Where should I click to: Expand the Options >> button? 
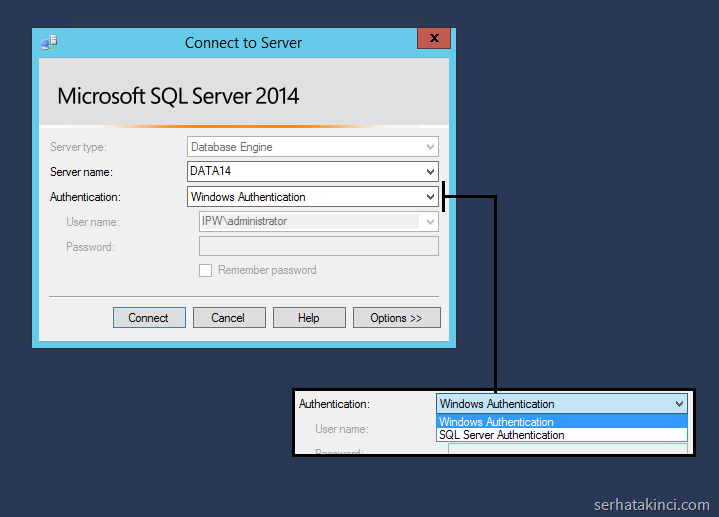click(x=396, y=318)
